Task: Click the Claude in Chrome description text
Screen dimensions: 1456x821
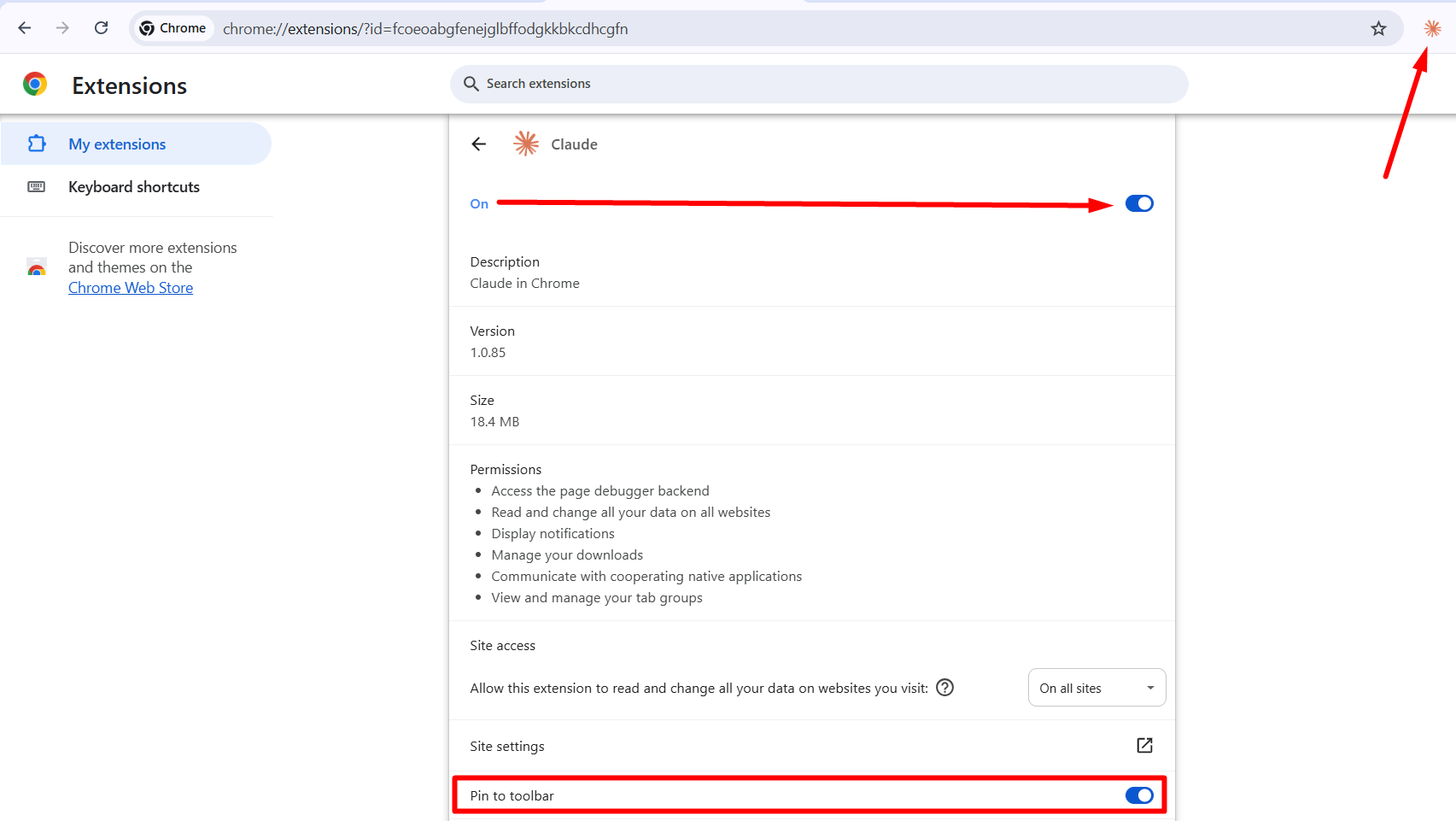Action: (x=524, y=283)
